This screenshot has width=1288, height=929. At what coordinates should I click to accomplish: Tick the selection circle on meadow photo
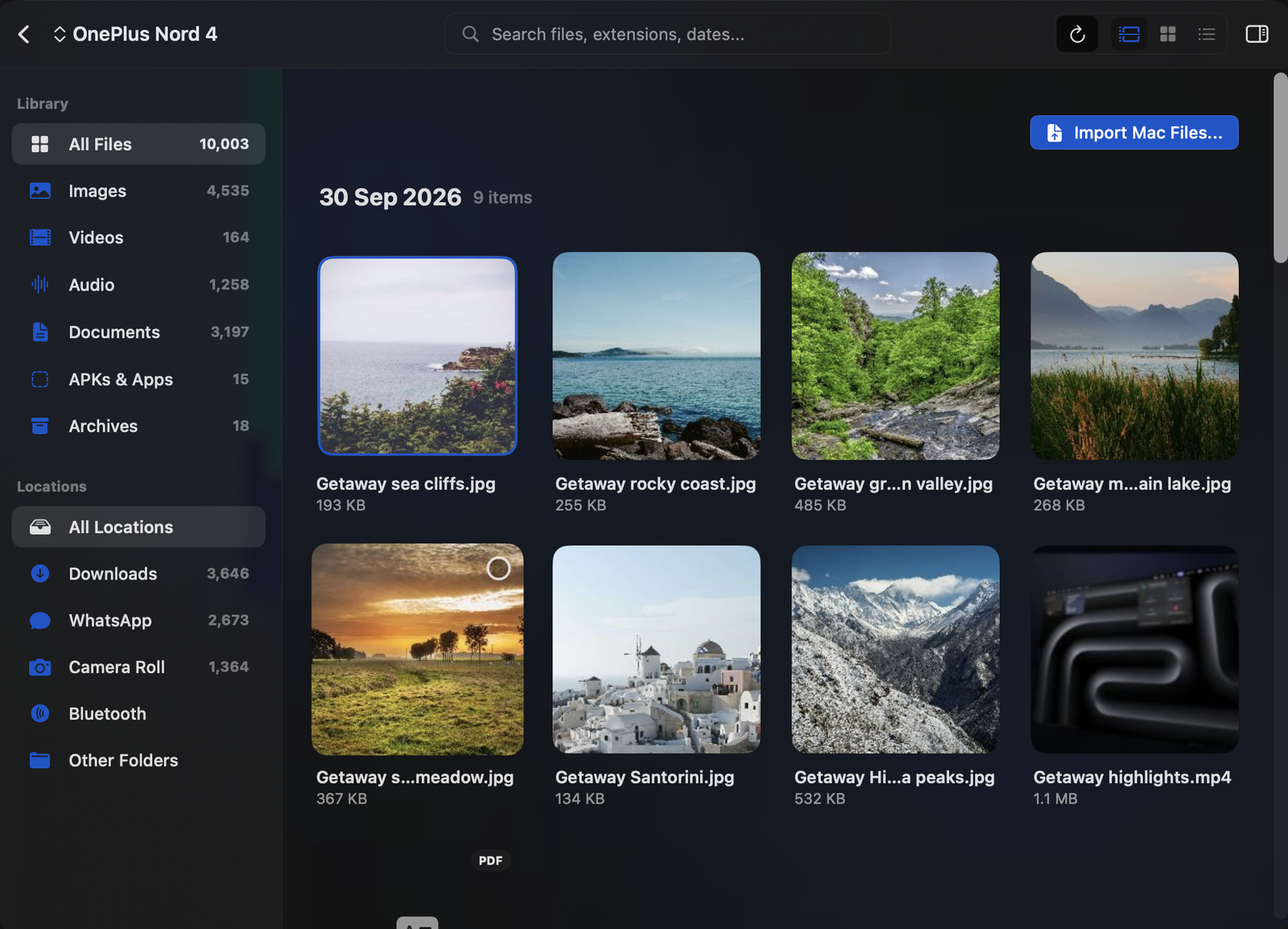[x=498, y=568]
